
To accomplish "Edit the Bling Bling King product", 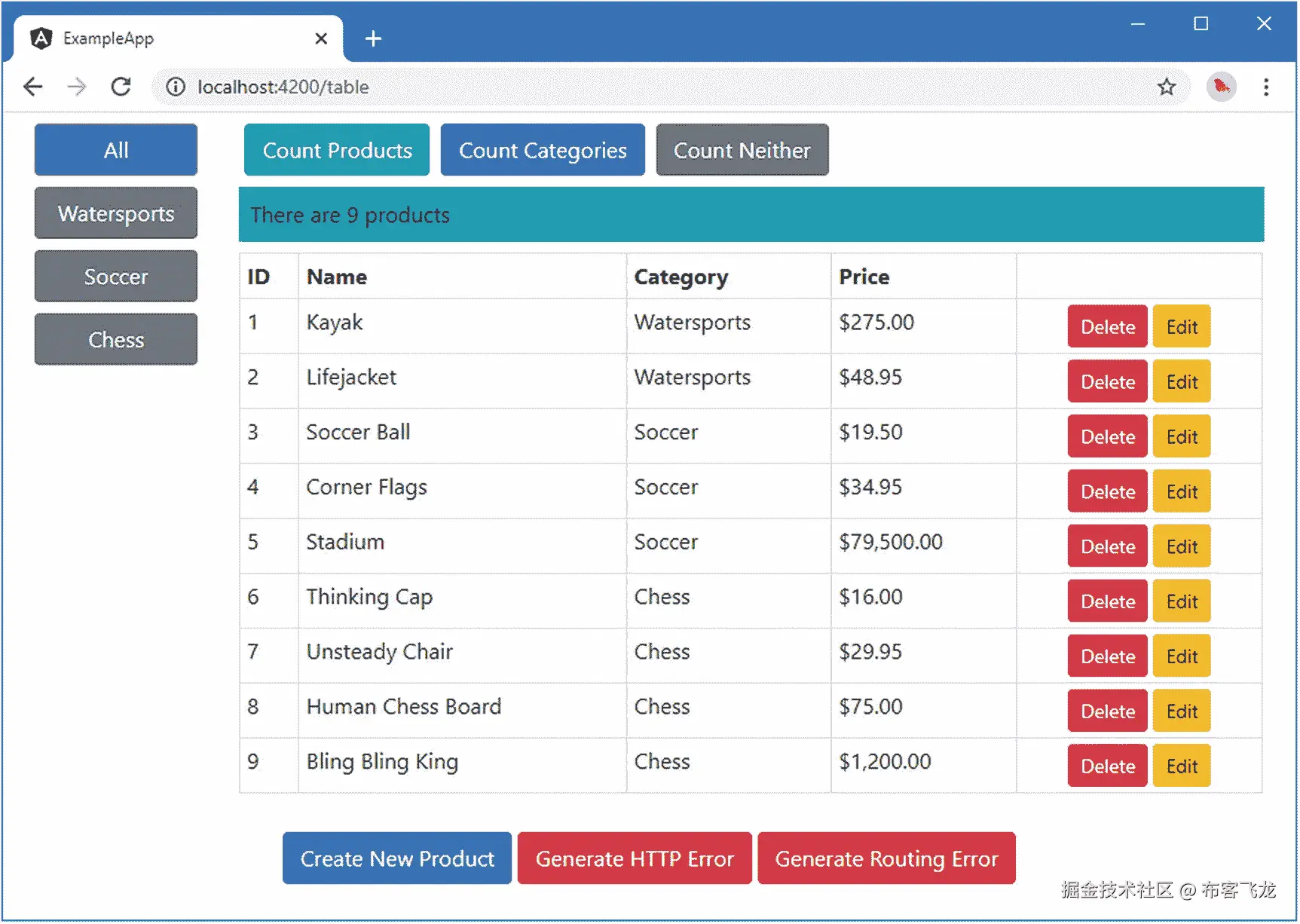I will click(x=1182, y=766).
